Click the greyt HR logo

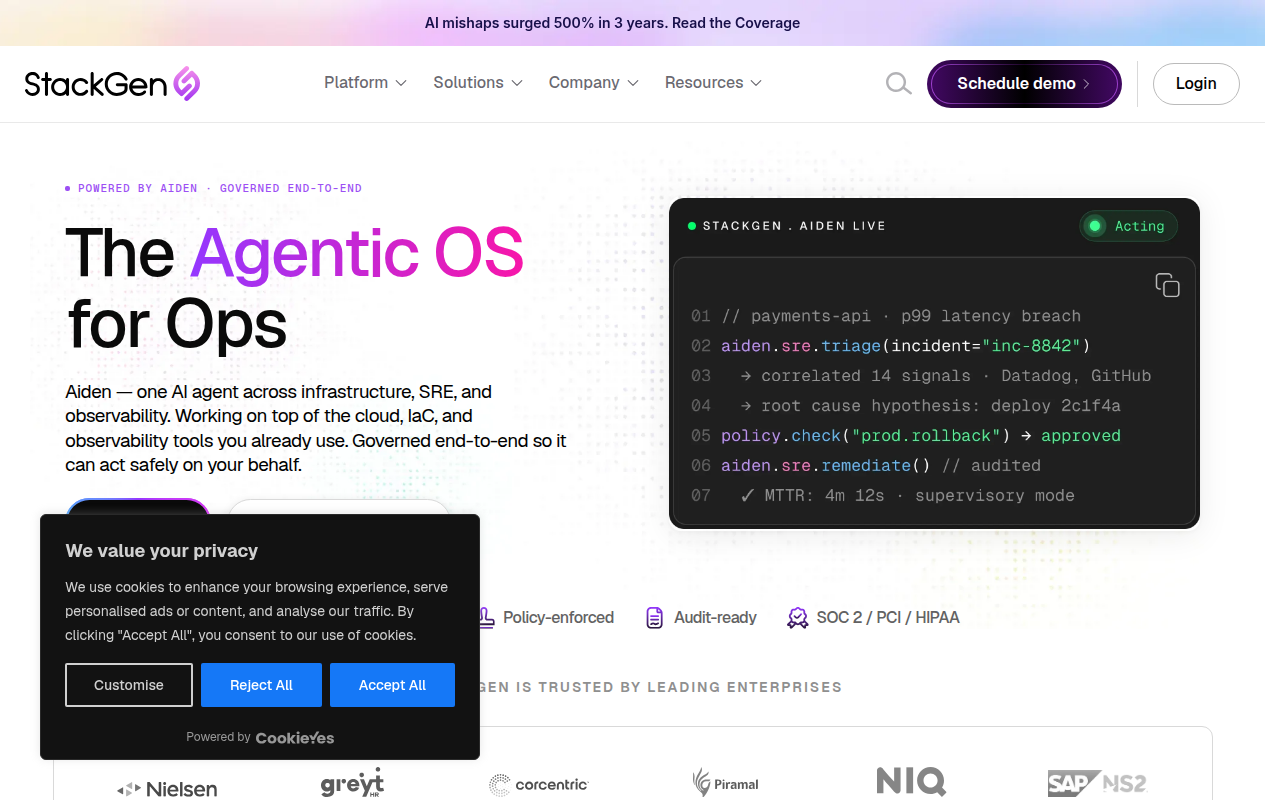[x=352, y=784]
